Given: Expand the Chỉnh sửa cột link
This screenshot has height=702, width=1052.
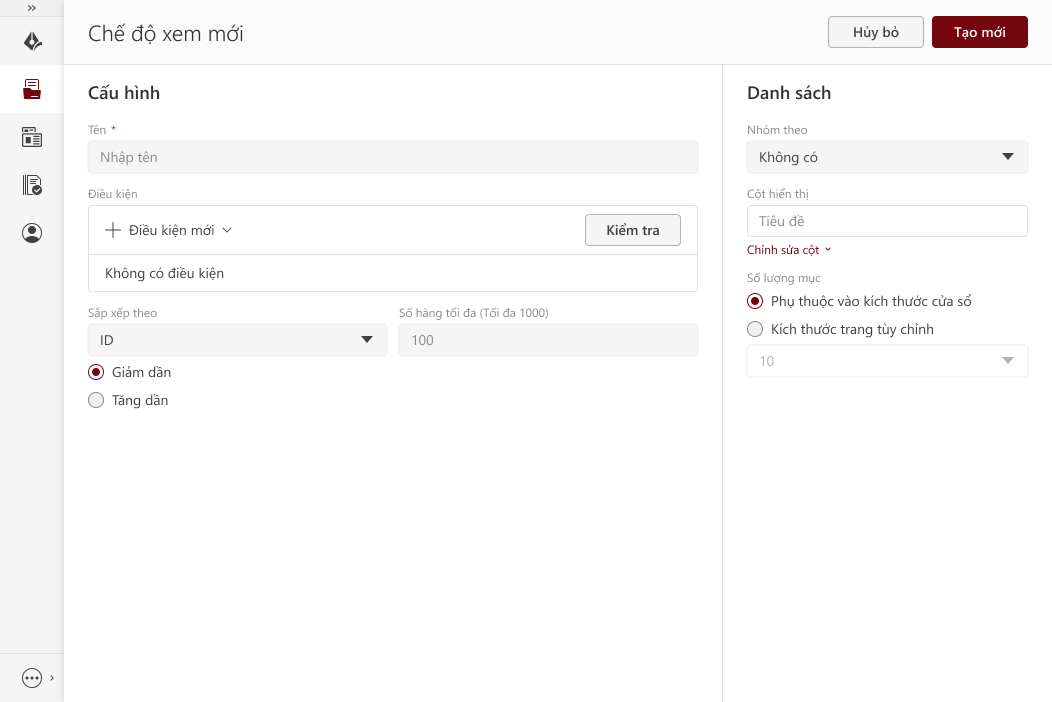Looking at the screenshot, I should point(789,250).
